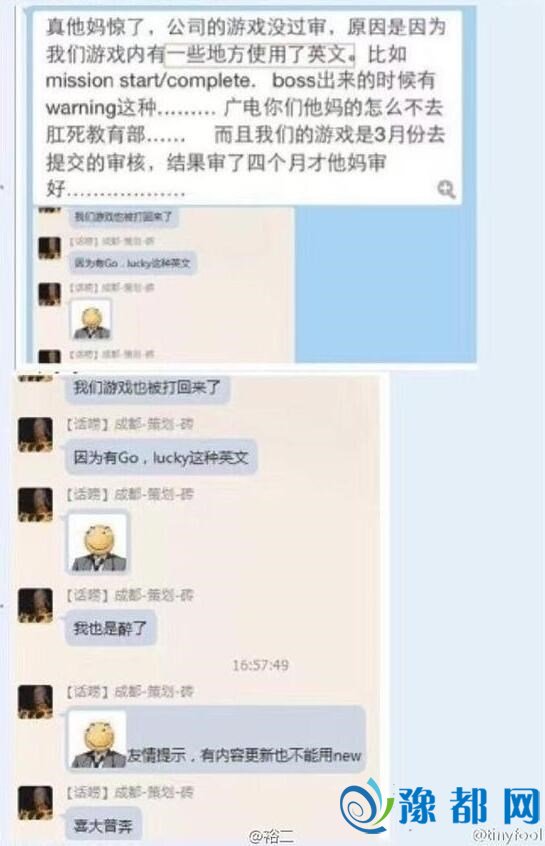Image resolution: width=545 pixels, height=846 pixels.
Task: Click avatar beside the standalone large smiley sticker
Action: [36, 504]
